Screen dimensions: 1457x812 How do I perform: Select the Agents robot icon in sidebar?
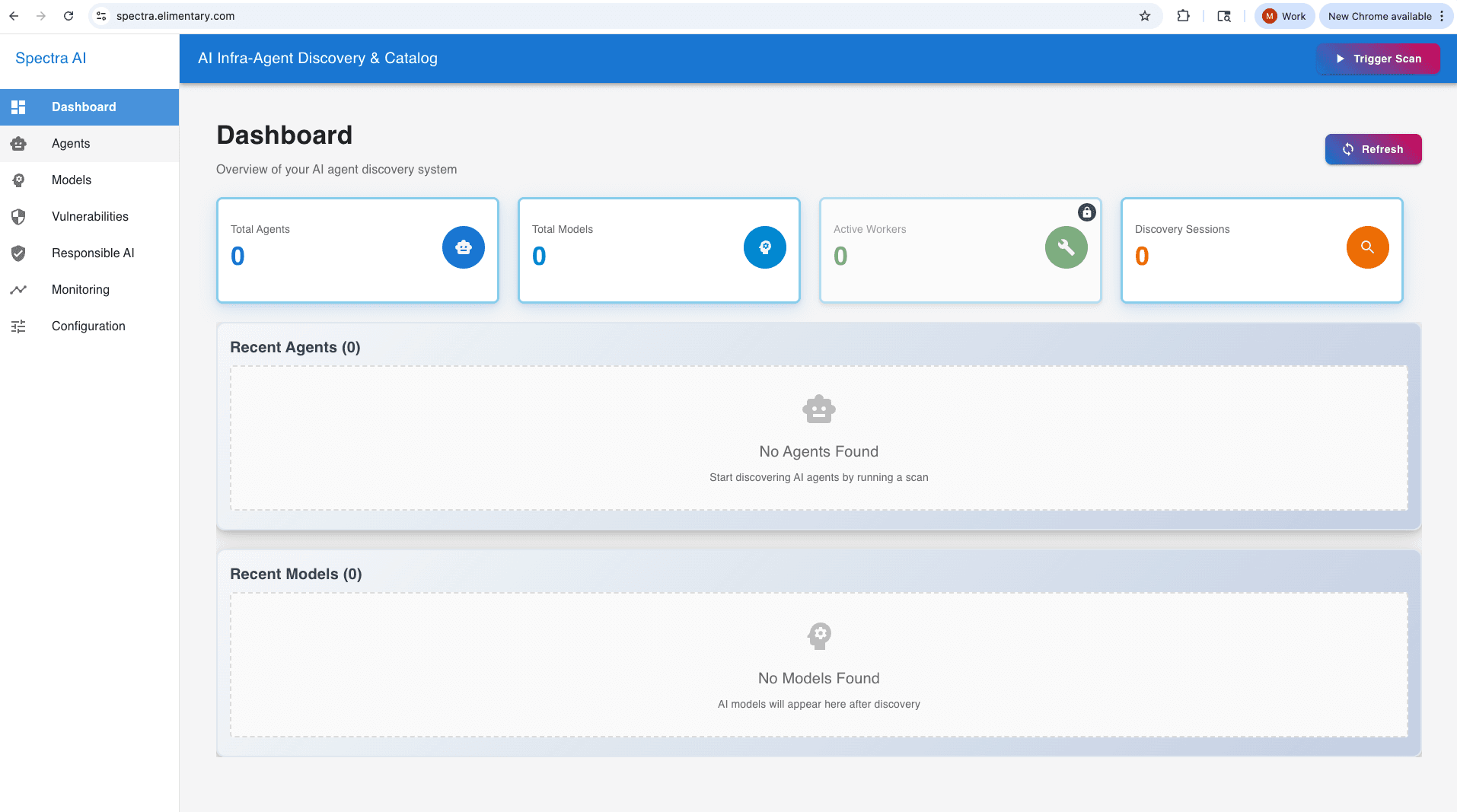(18, 143)
